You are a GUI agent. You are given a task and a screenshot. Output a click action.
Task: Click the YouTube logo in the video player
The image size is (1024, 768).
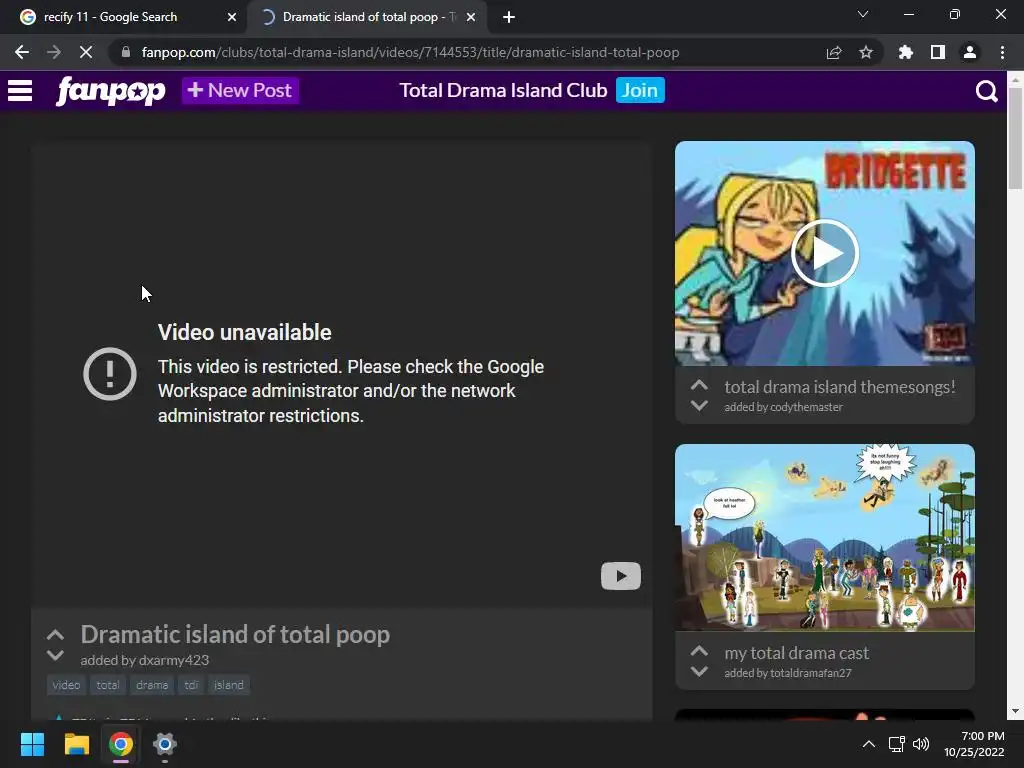pyautogui.click(x=620, y=576)
